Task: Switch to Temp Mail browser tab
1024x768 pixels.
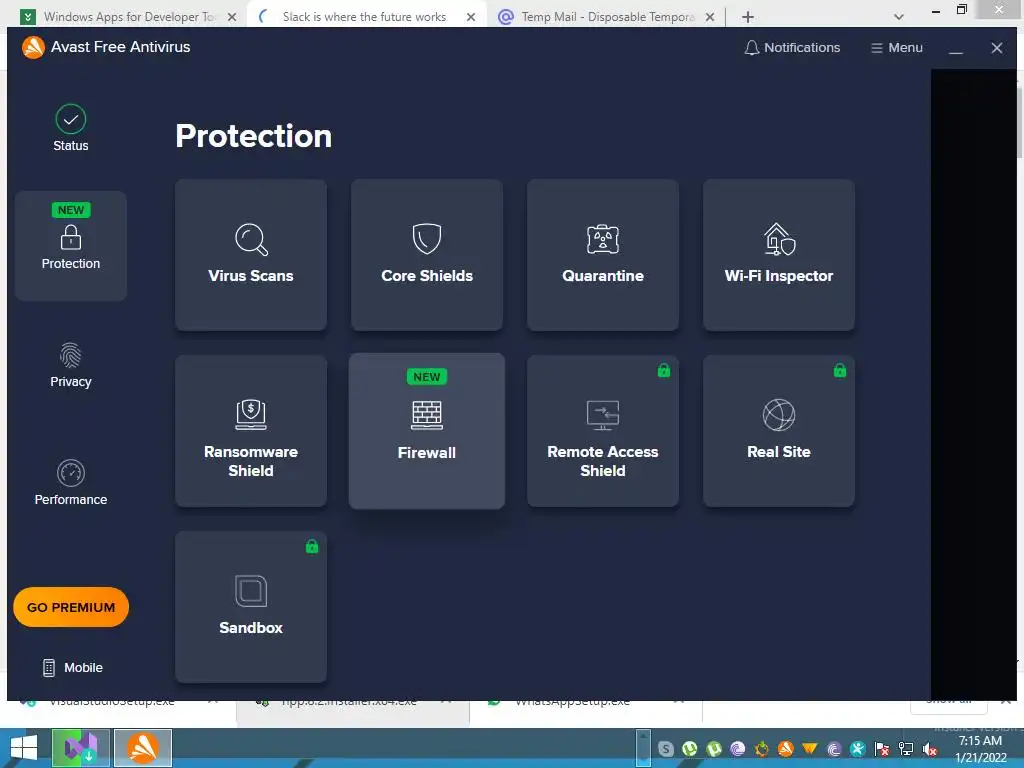Action: click(607, 16)
